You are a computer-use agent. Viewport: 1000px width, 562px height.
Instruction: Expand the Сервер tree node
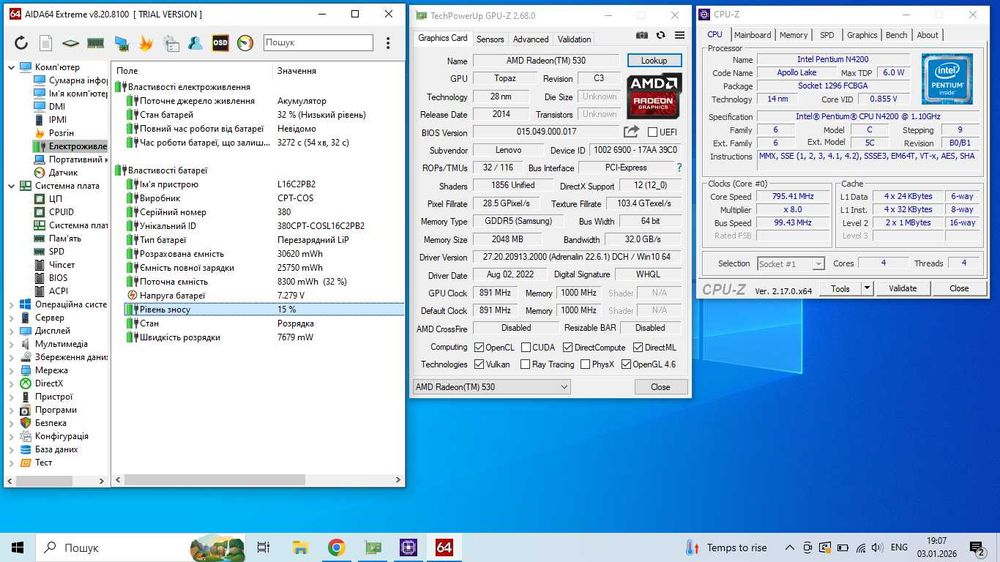click(11, 318)
